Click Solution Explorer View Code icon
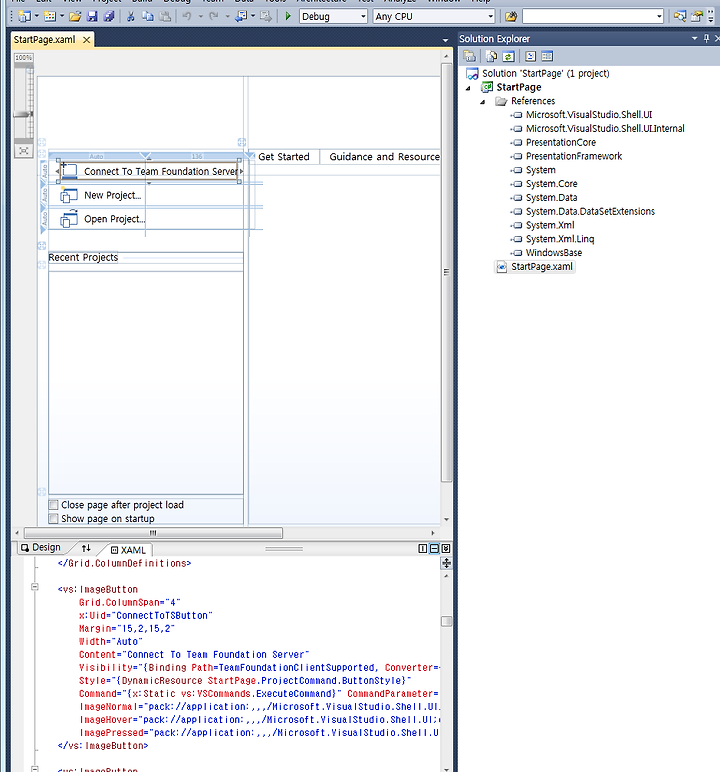720x772 pixels. point(530,56)
